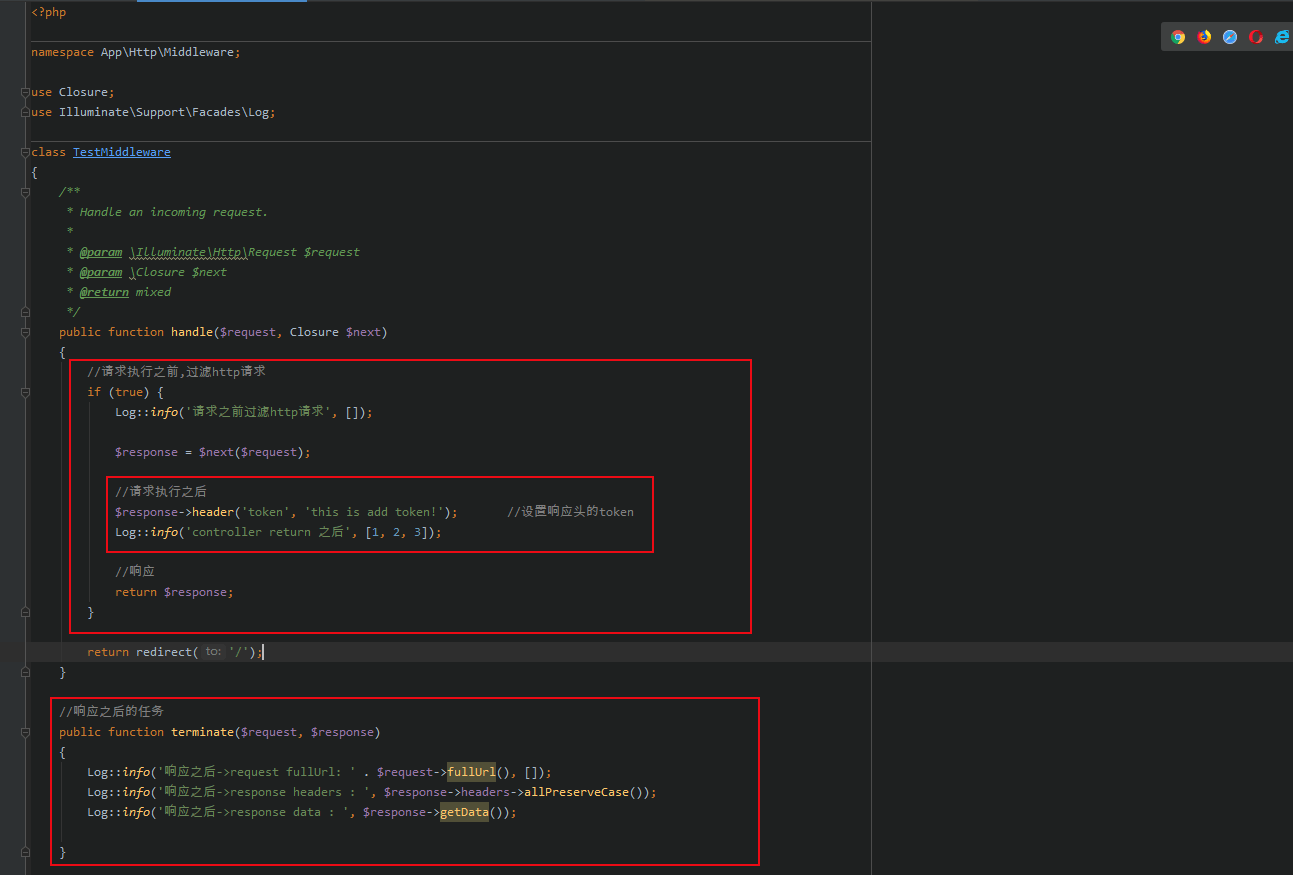Click '响应之后->response headers' string
Image resolution: width=1293 pixels, height=875 pixels.
tap(263, 792)
